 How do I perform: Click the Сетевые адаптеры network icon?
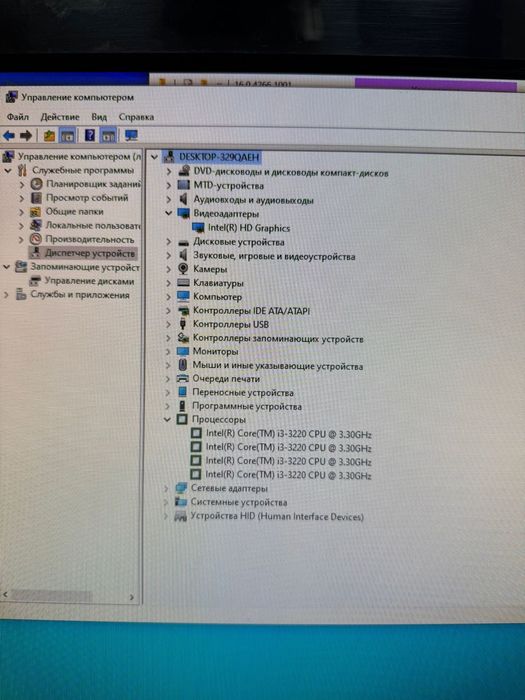(181, 488)
